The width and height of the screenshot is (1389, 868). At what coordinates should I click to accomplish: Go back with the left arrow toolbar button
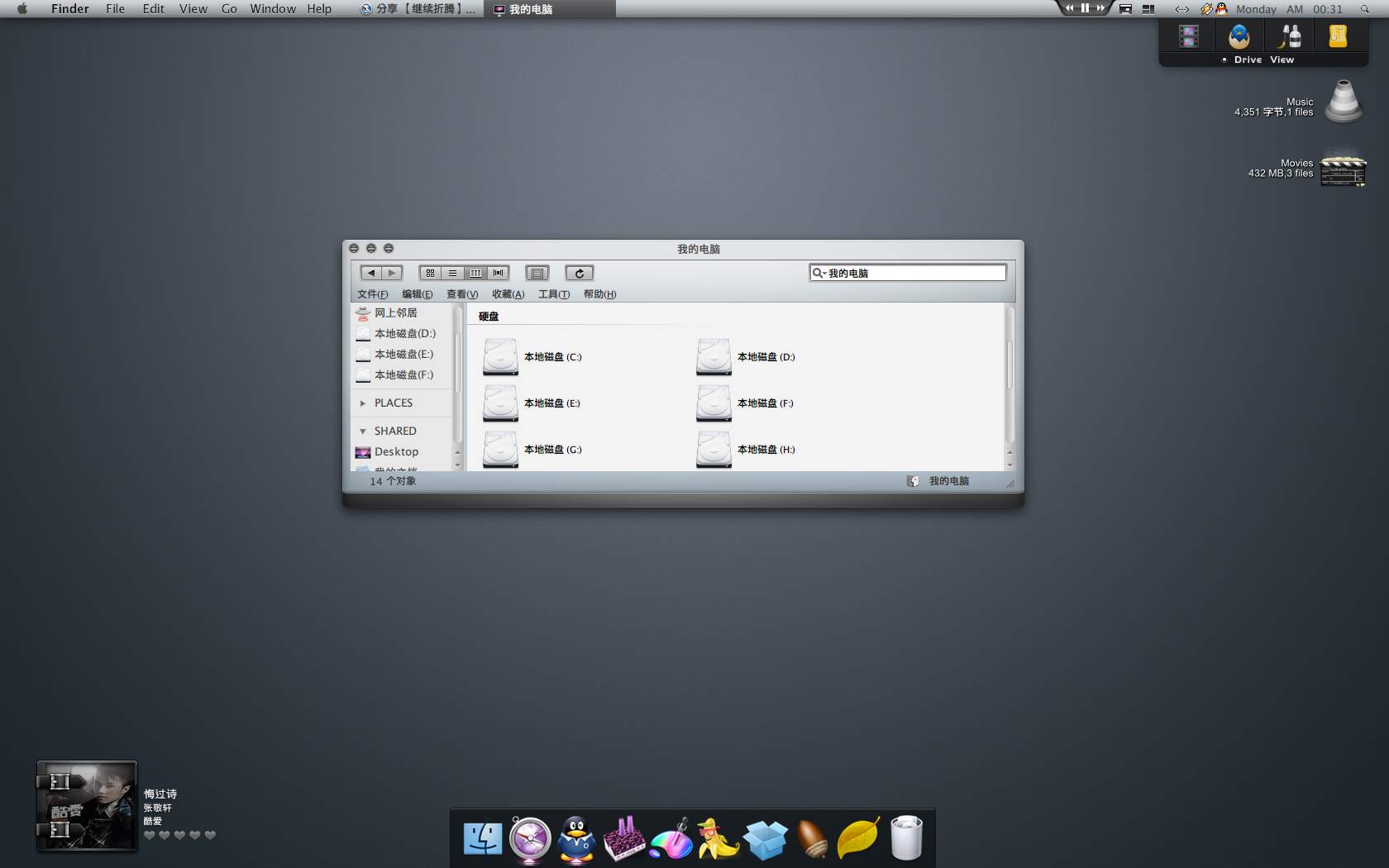point(371,273)
